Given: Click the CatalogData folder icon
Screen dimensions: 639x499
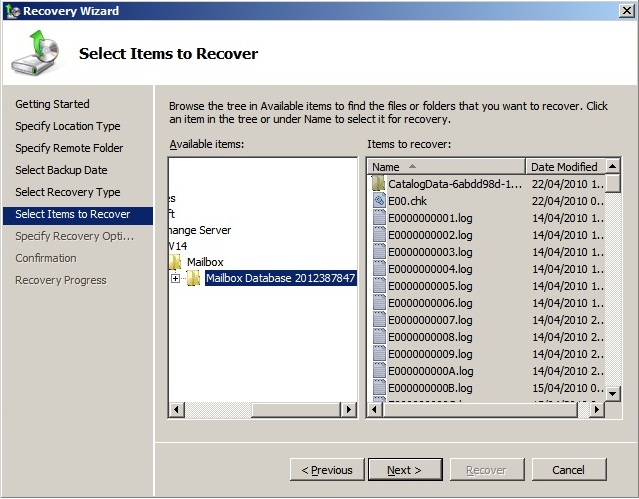Looking at the screenshot, I should 379,184.
